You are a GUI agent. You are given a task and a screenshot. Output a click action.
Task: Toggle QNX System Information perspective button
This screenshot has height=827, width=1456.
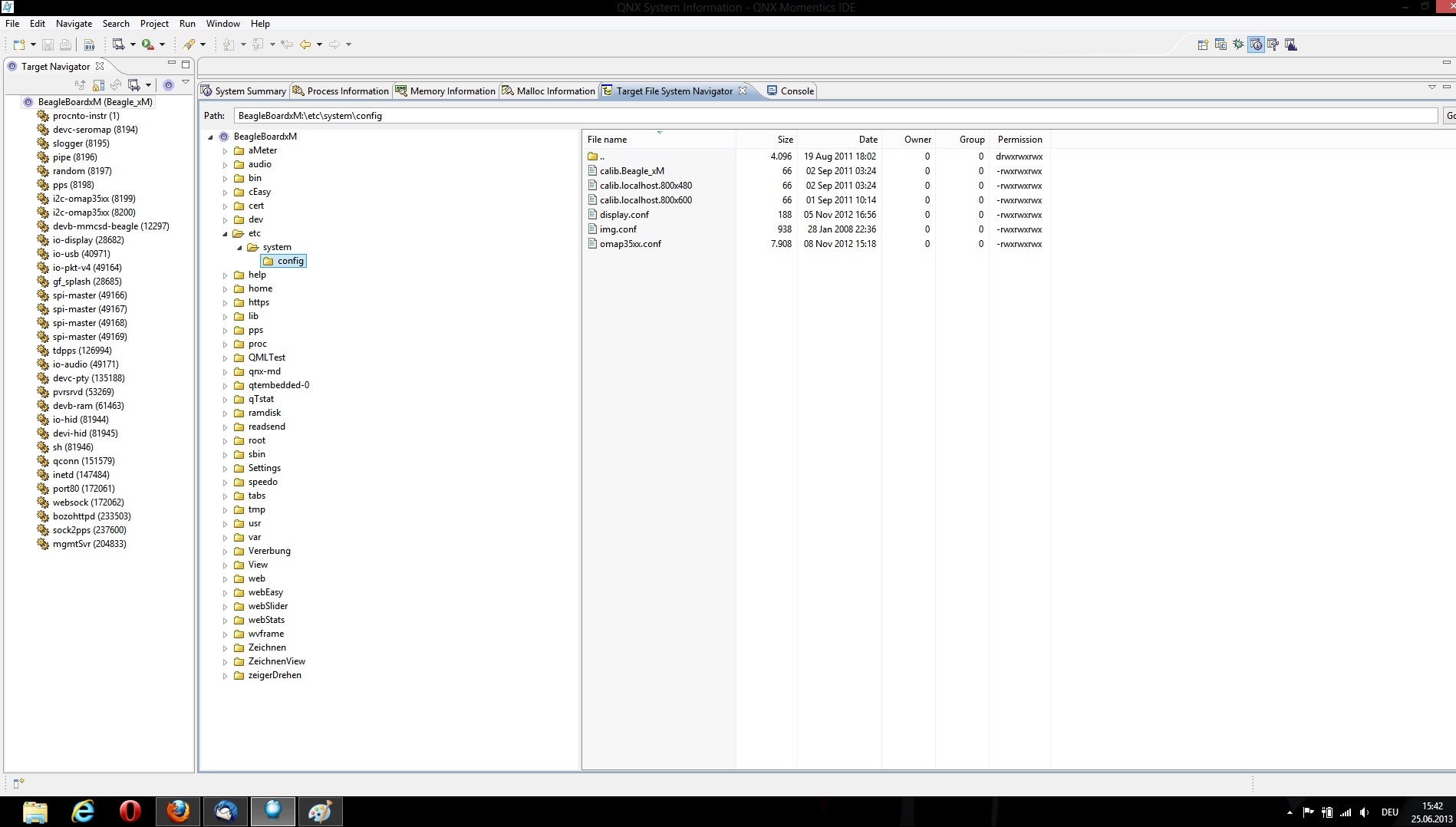[x=1256, y=44]
